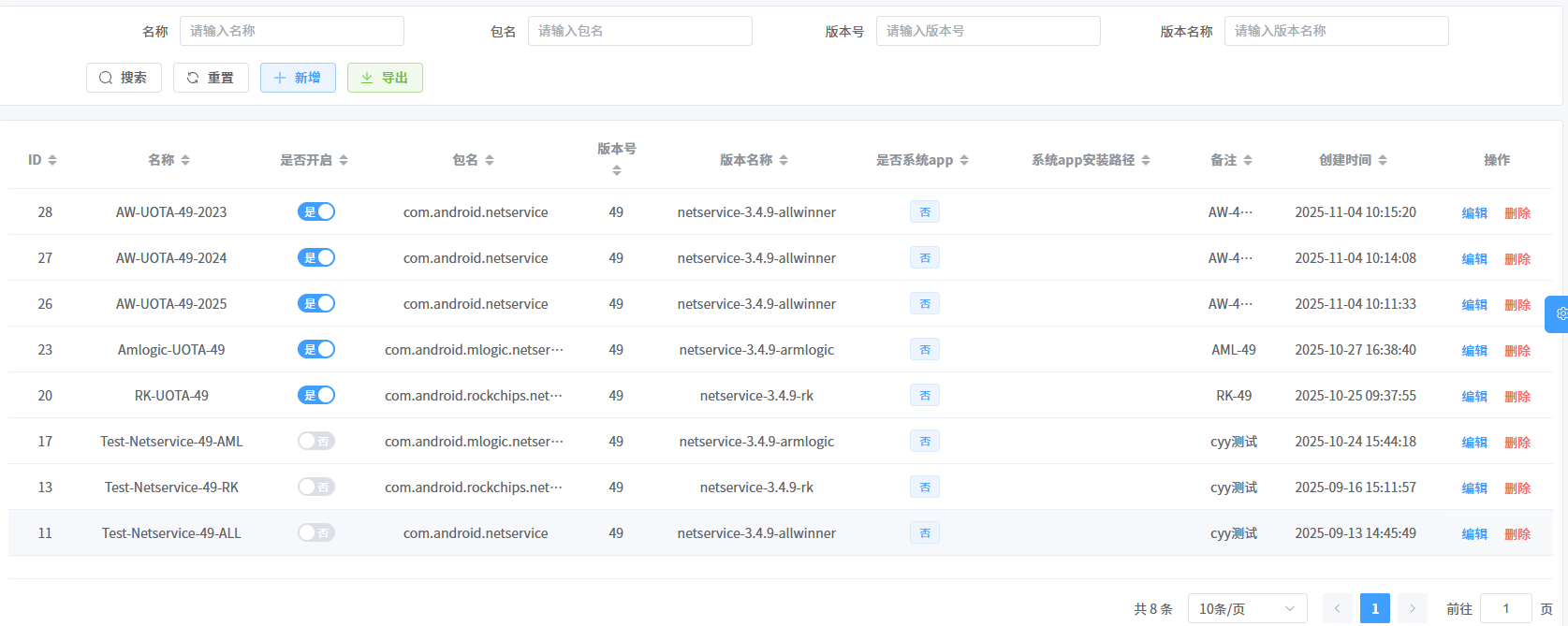Delete the Test-Netservice-49-ALL row

(x=1517, y=534)
